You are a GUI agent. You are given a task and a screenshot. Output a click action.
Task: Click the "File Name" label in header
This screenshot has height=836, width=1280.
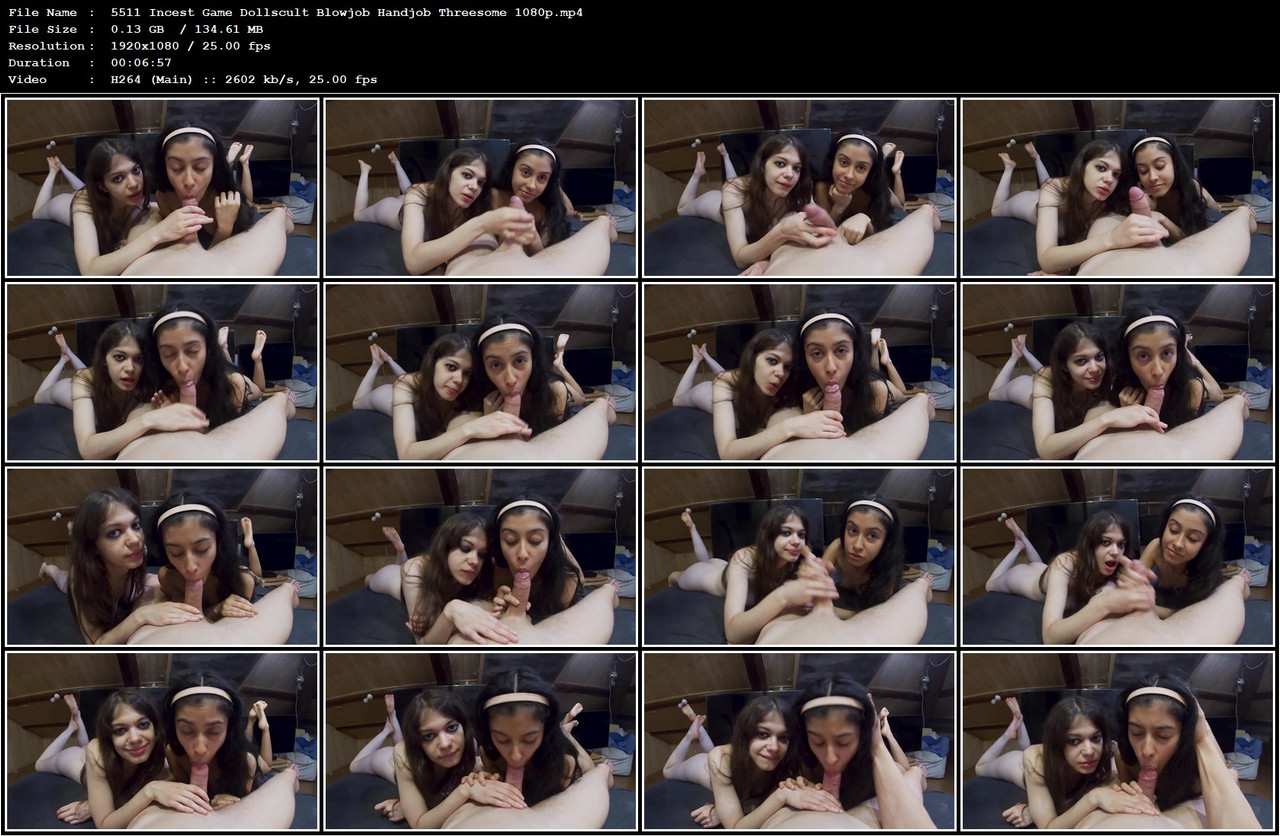(x=42, y=13)
